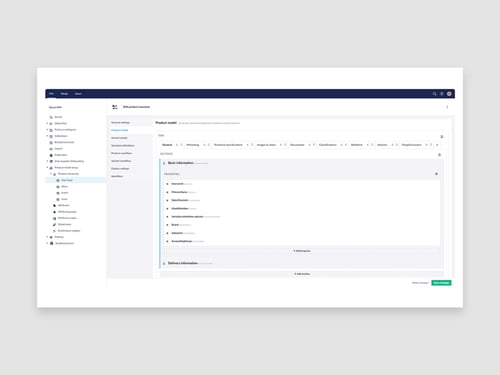Open the Media menu in the top bar
500x375 pixels.
(64, 94)
